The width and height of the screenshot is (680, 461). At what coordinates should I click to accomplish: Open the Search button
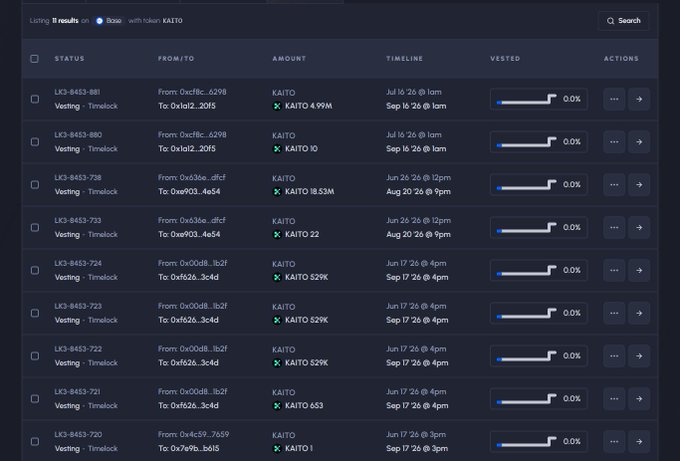point(623,21)
